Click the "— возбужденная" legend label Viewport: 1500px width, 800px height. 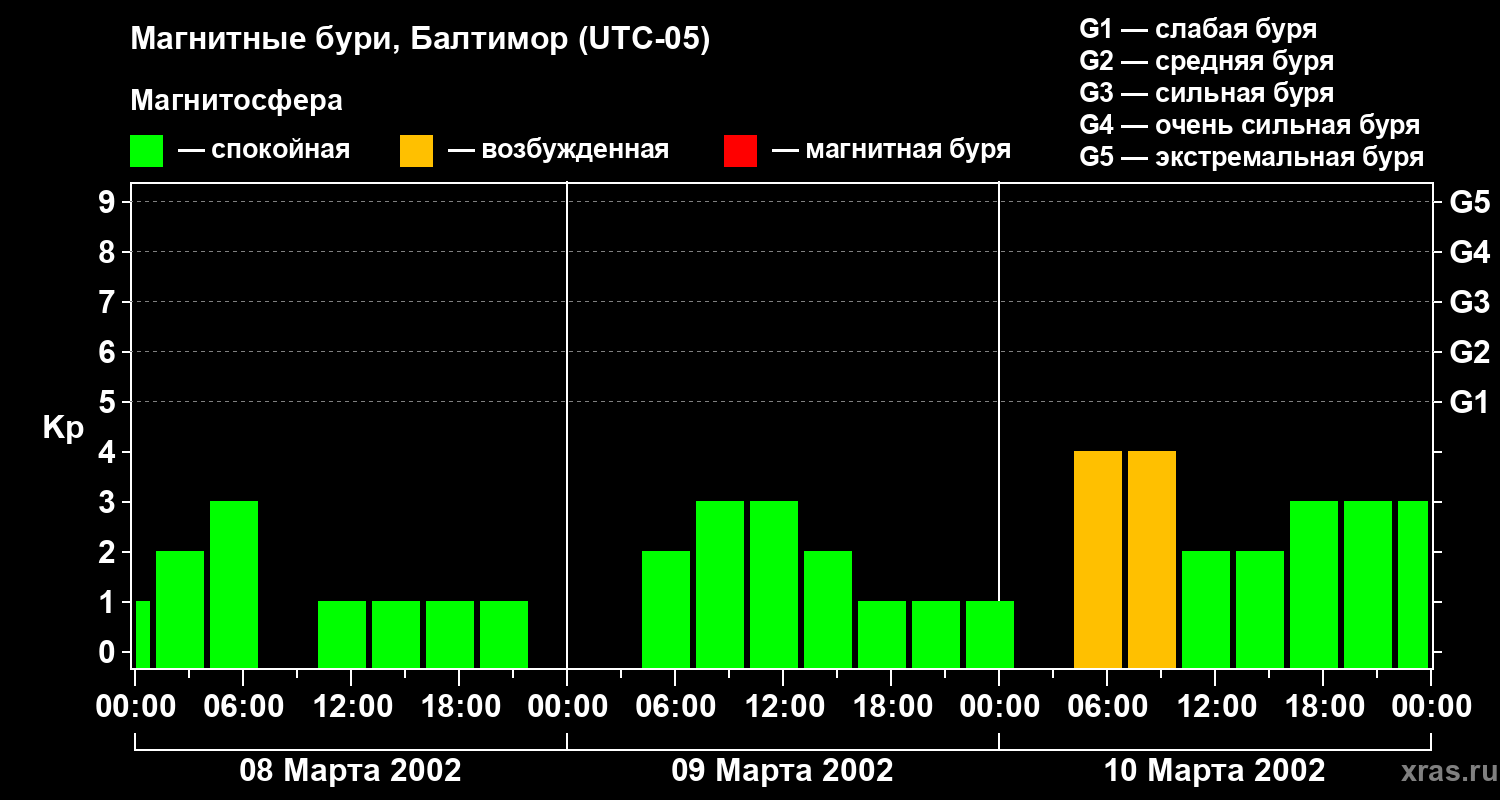coord(558,151)
